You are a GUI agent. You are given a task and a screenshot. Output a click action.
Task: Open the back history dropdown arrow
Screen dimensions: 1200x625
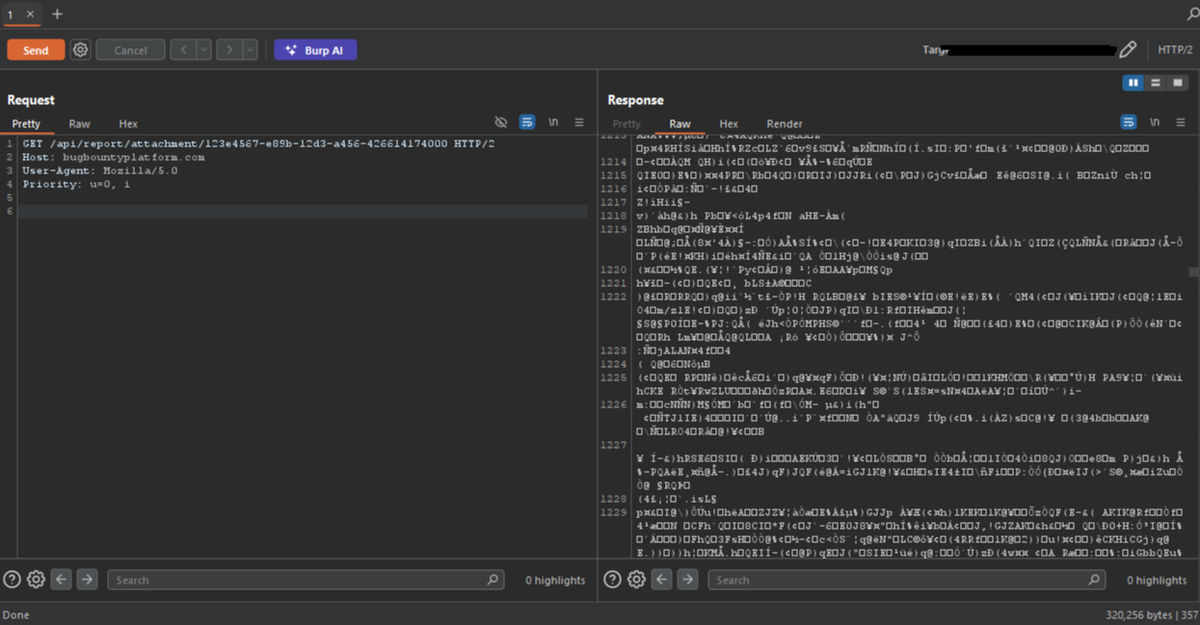(x=204, y=50)
